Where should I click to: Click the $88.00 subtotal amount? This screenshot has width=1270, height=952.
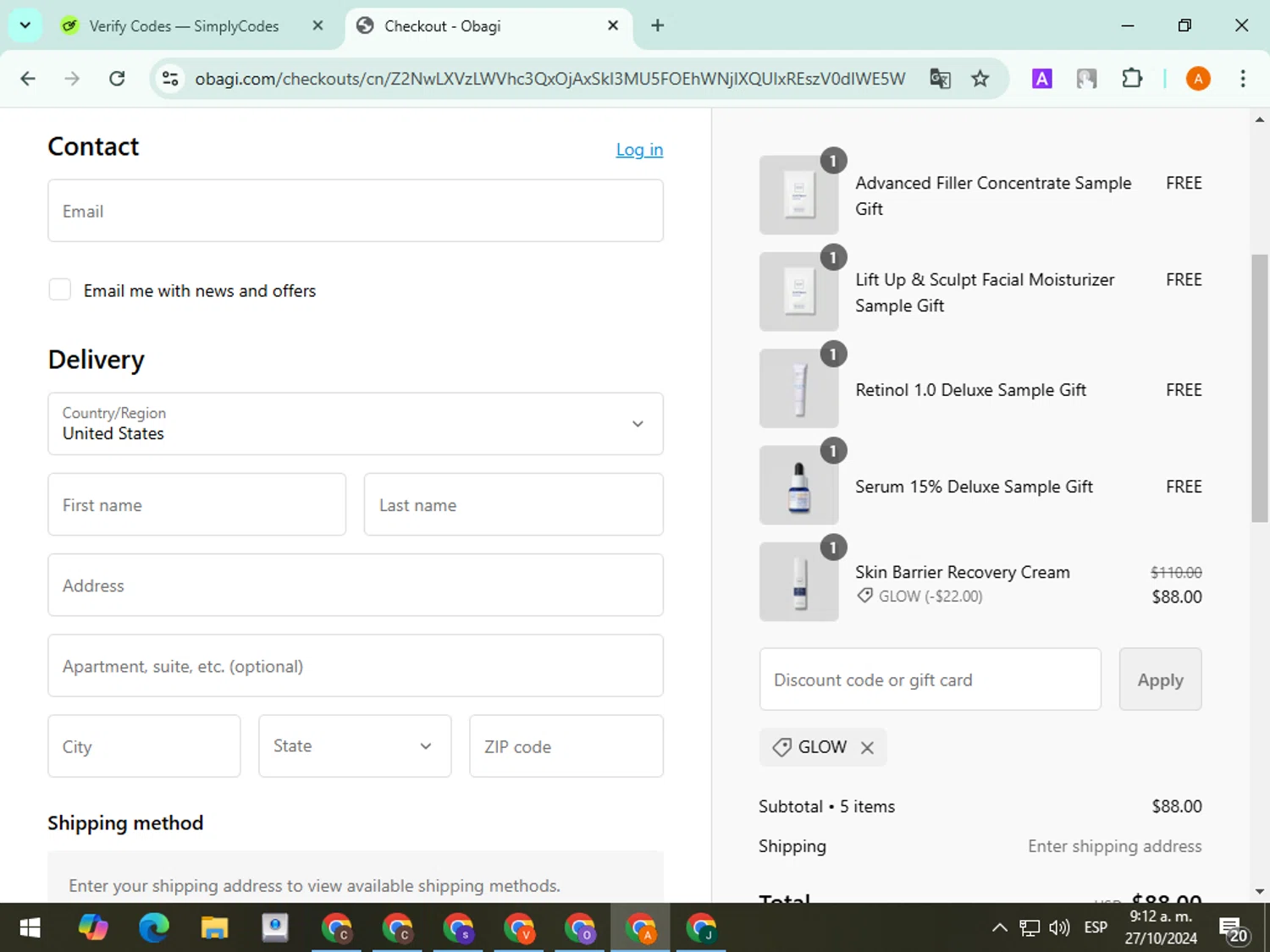point(1177,806)
